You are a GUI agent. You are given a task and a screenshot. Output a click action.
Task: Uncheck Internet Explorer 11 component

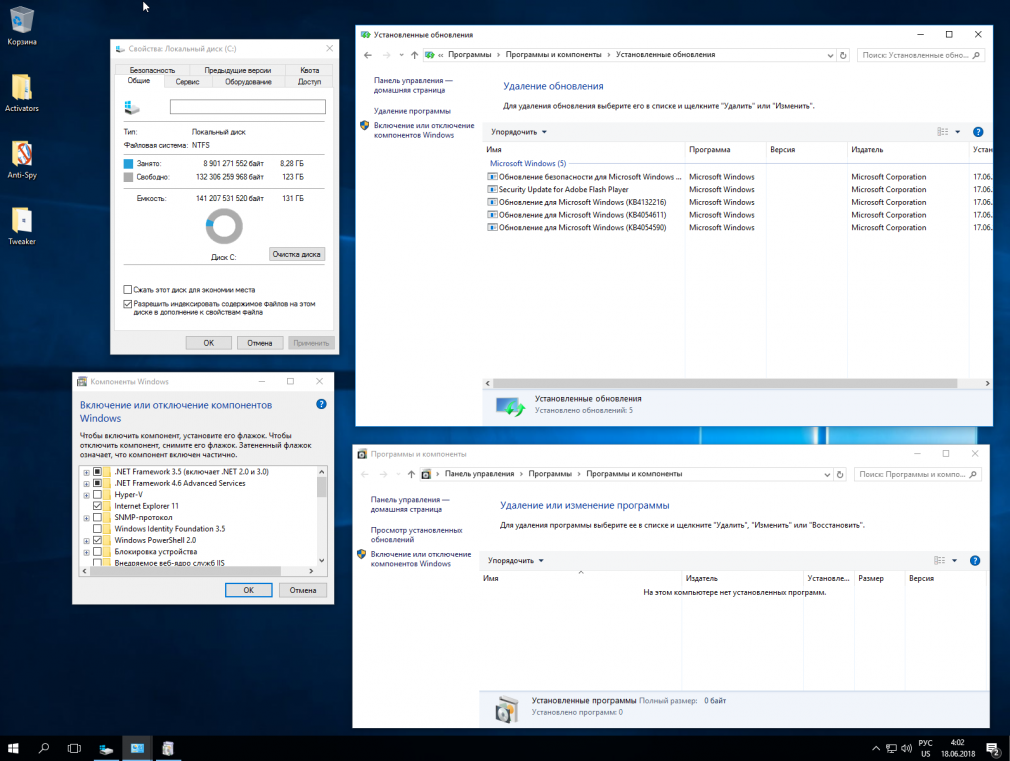pyautogui.click(x=98, y=506)
